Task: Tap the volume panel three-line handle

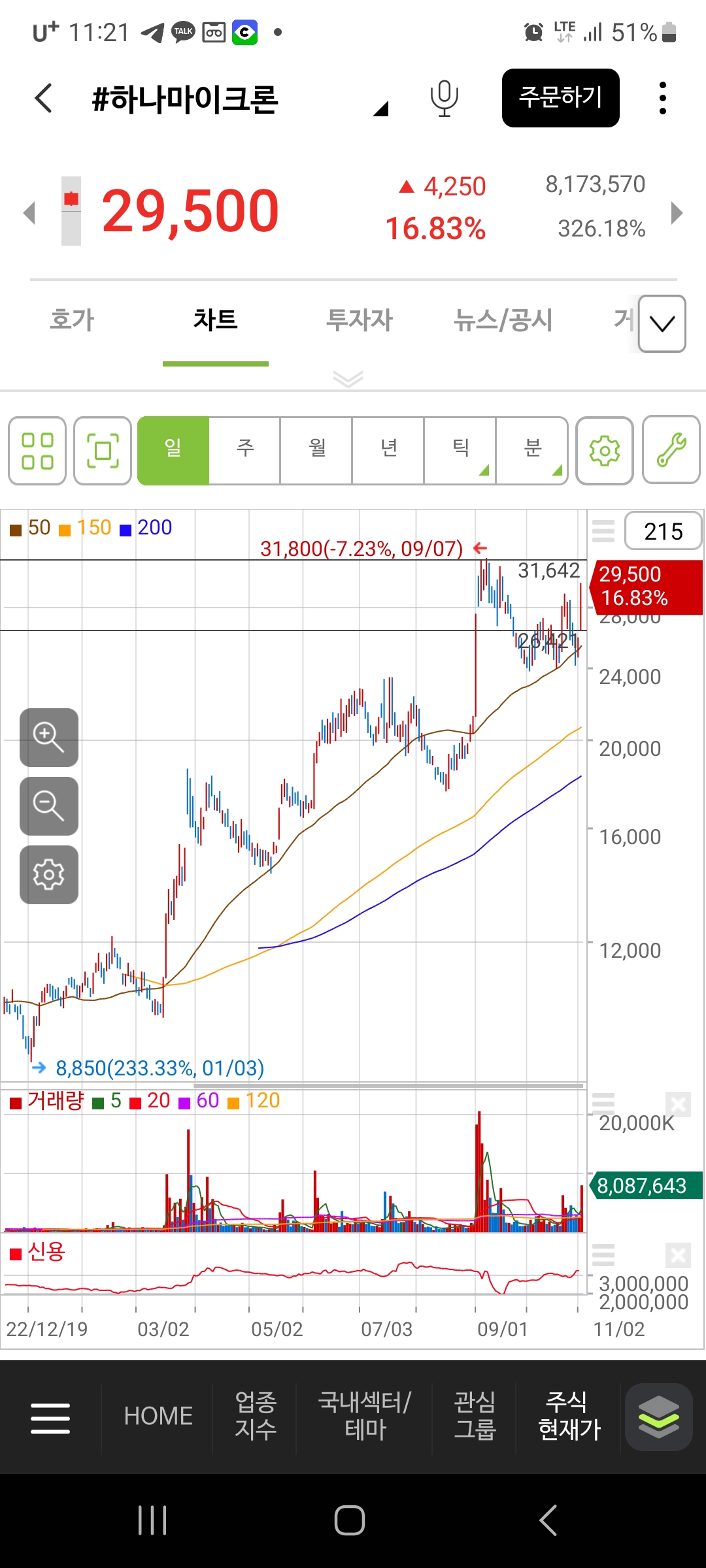Action: (603, 1103)
